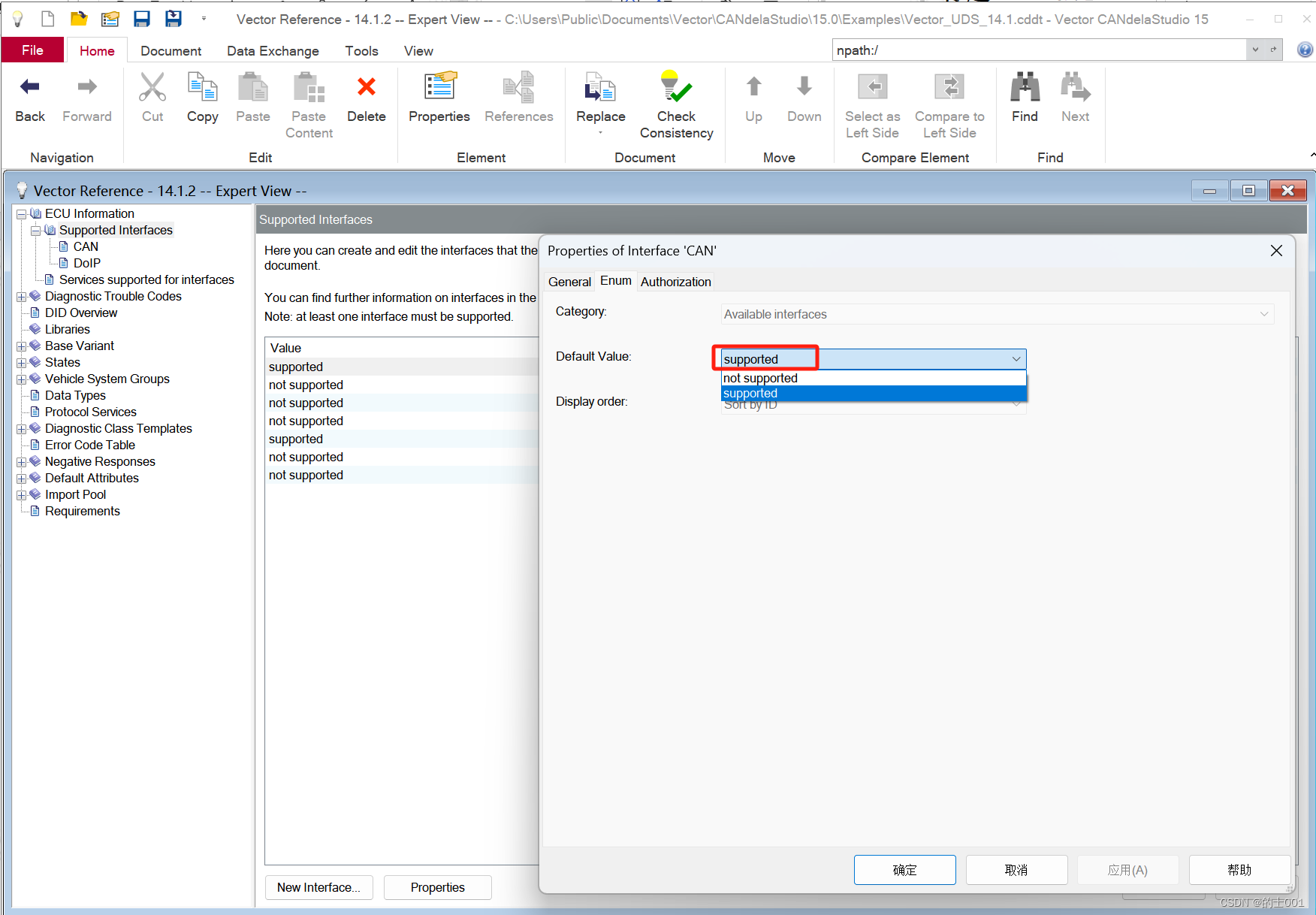Click Paste Content in ribbon
This screenshot has height=915, width=1316.
coord(309,105)
